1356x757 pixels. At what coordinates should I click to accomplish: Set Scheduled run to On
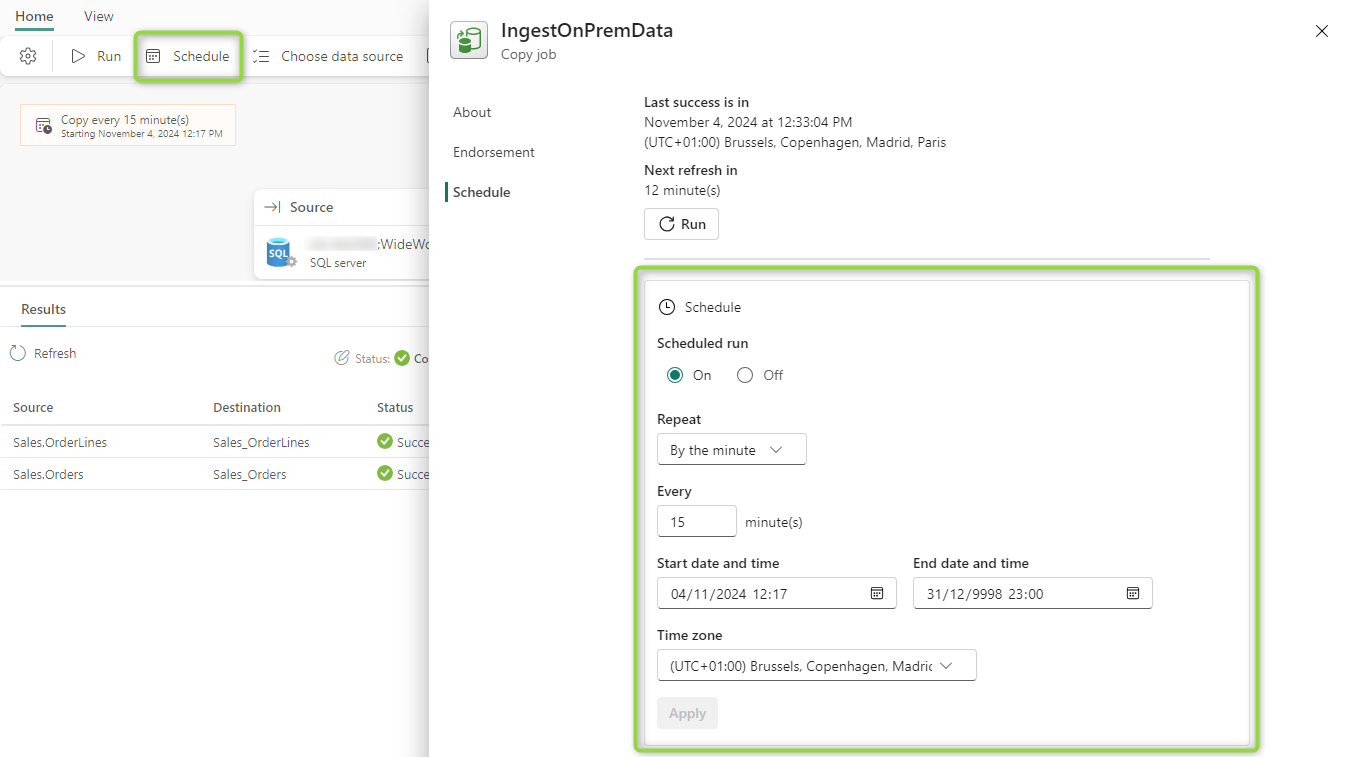pyautogui.click(x=675, y=375)
